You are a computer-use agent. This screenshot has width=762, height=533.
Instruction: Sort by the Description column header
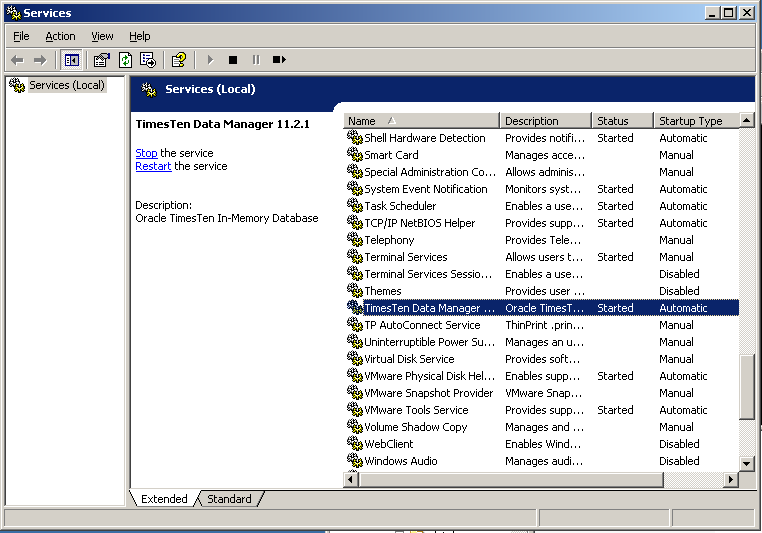tap(546, 120)
